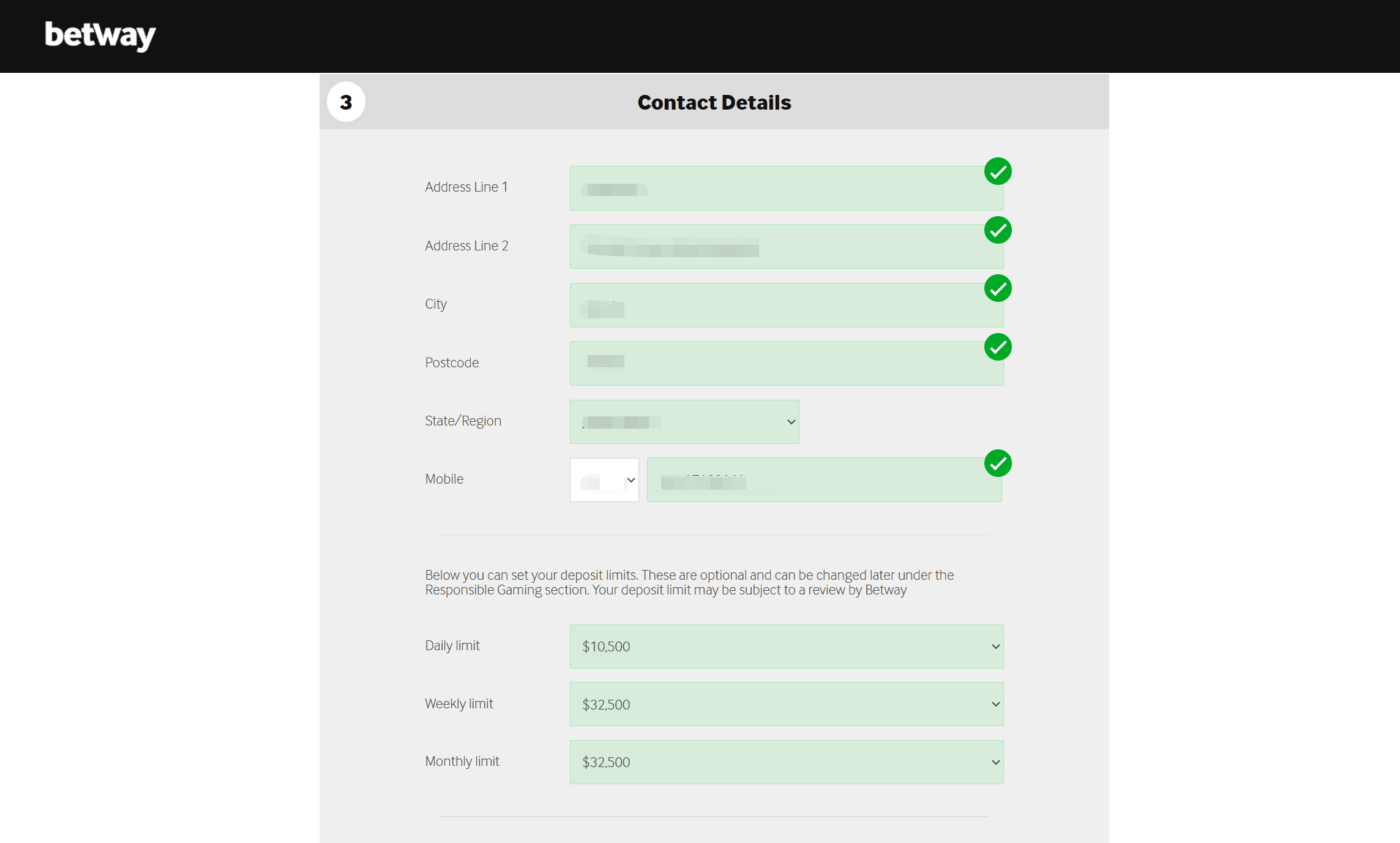Open the State/Region dropdown
The image size is (1400, 843).
[x=684, y=422]
